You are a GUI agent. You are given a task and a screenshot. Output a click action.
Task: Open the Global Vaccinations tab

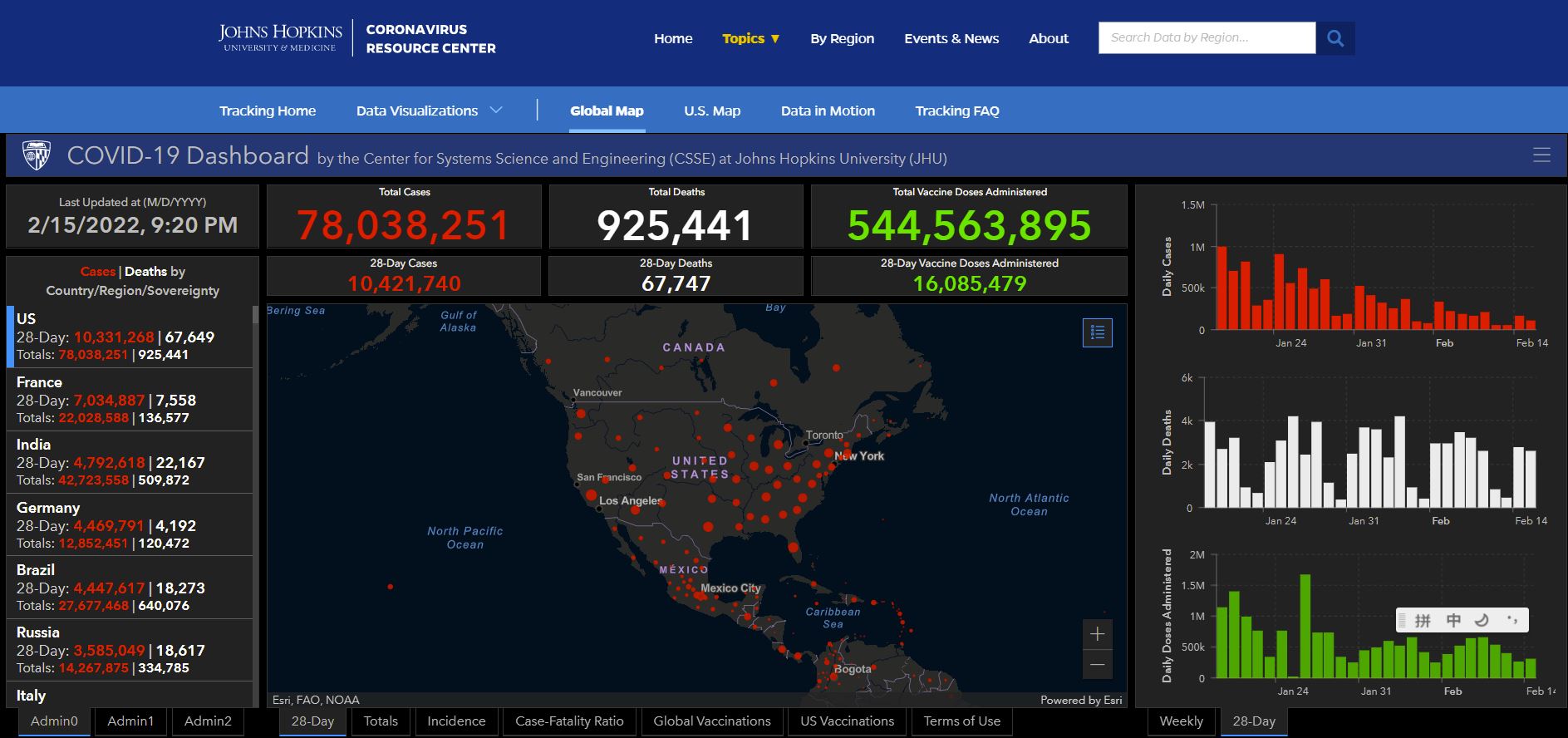[x=712, y=721]
